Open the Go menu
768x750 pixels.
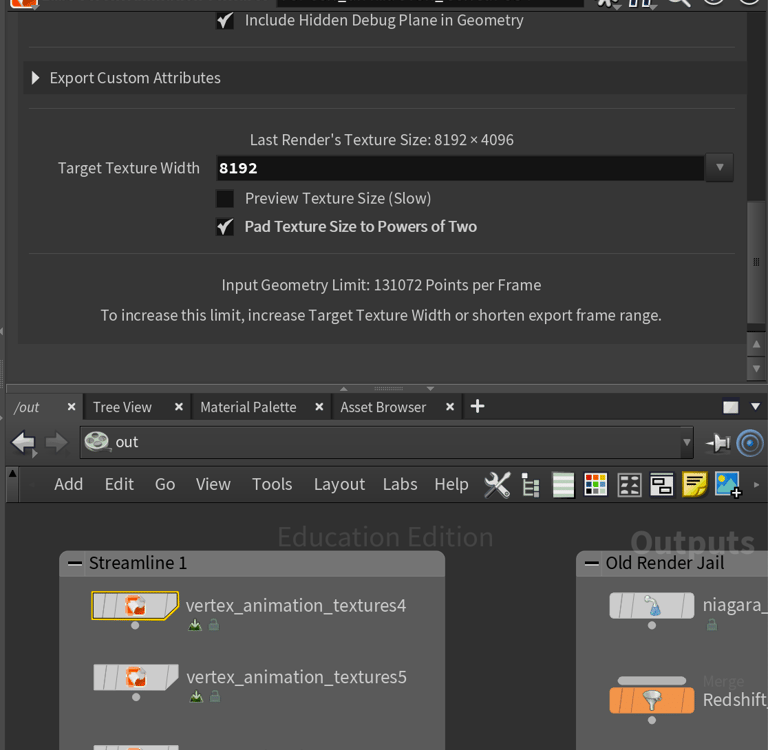(165, 484)
